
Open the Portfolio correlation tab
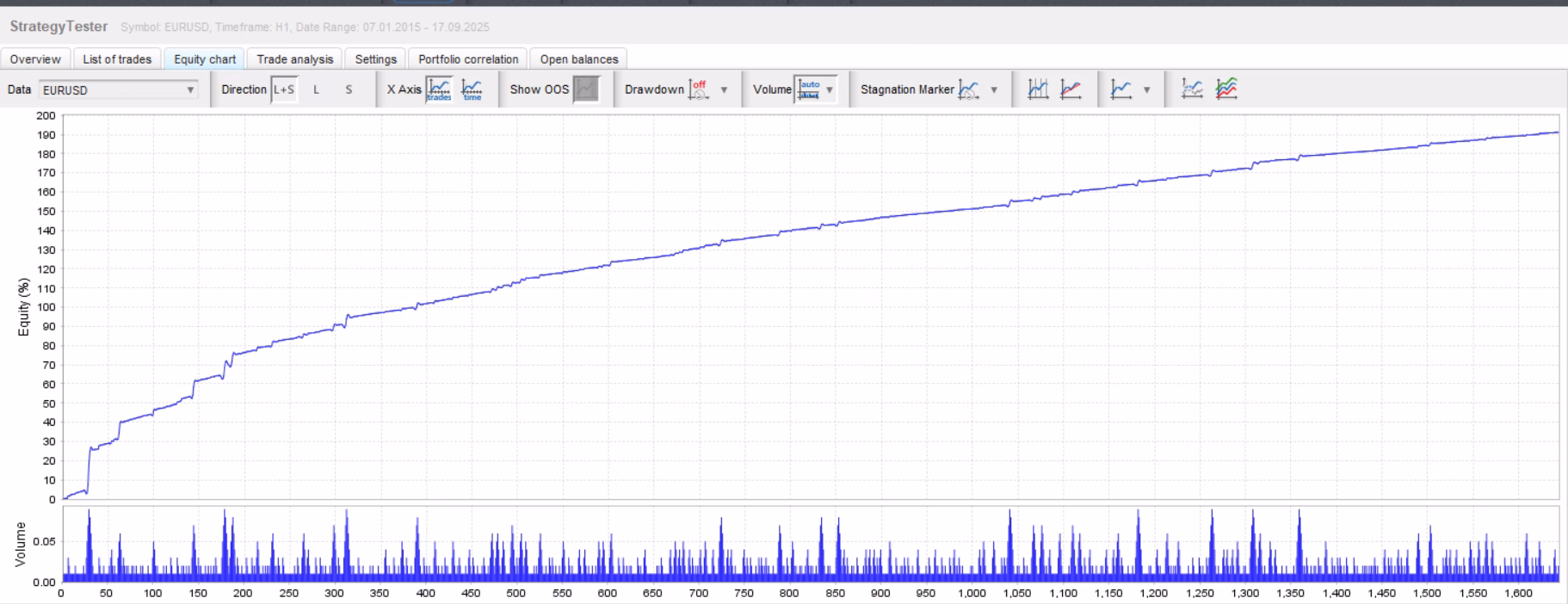[468, 59]
